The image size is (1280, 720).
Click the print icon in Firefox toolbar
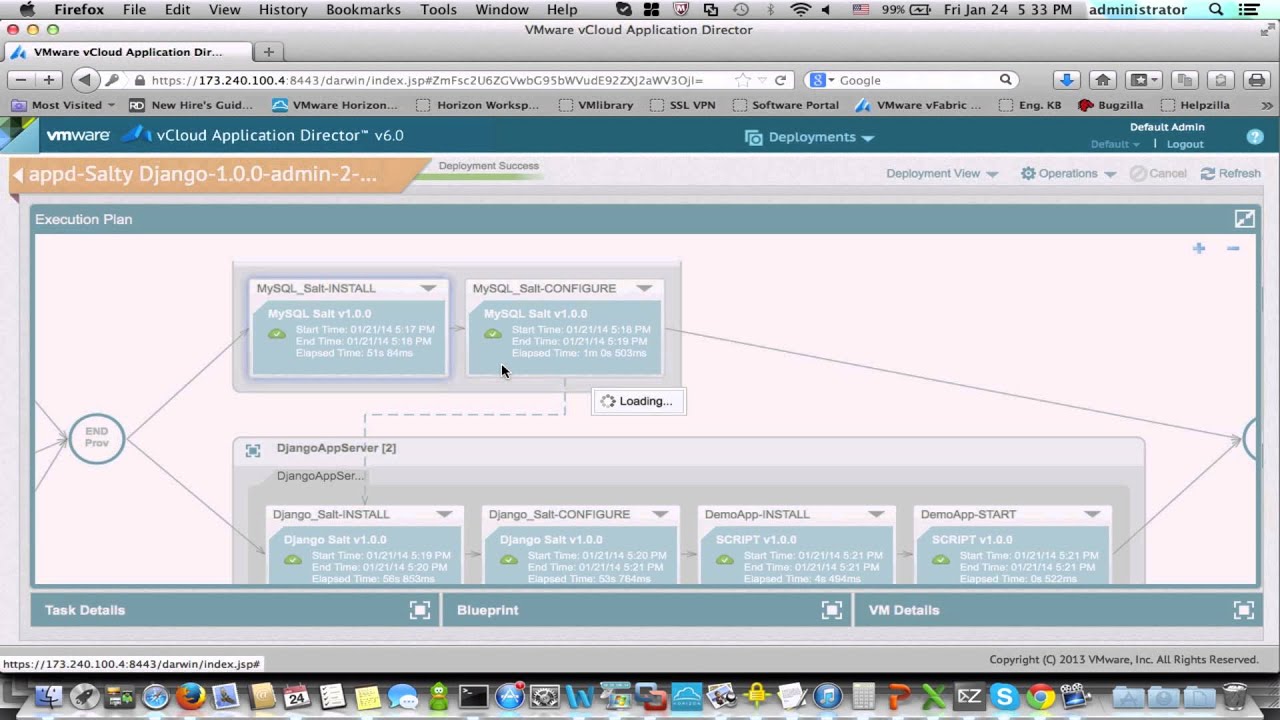(x=1256, y=80)
